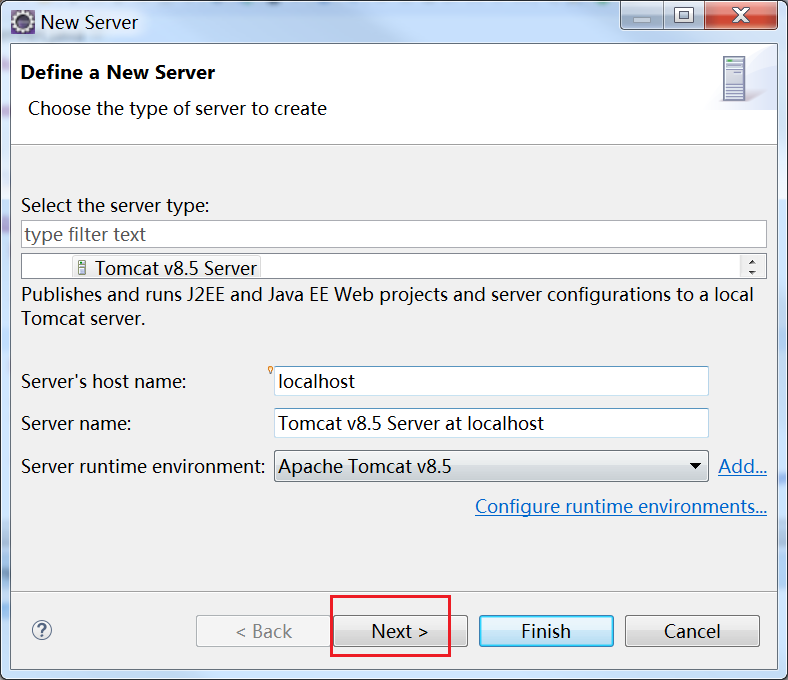Click the Finish button
788x680 pixels.
click(546, 631)
